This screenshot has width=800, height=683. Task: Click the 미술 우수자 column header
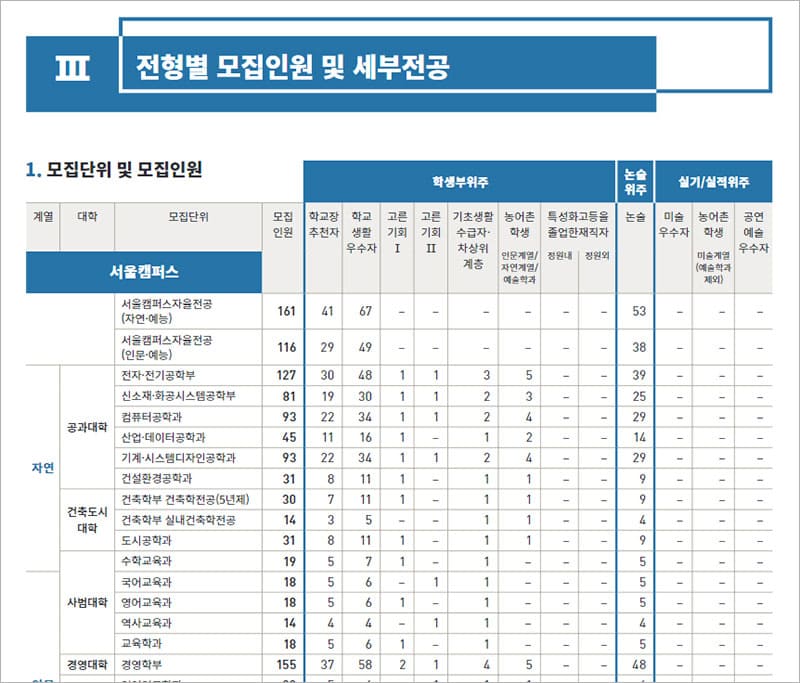675,224
